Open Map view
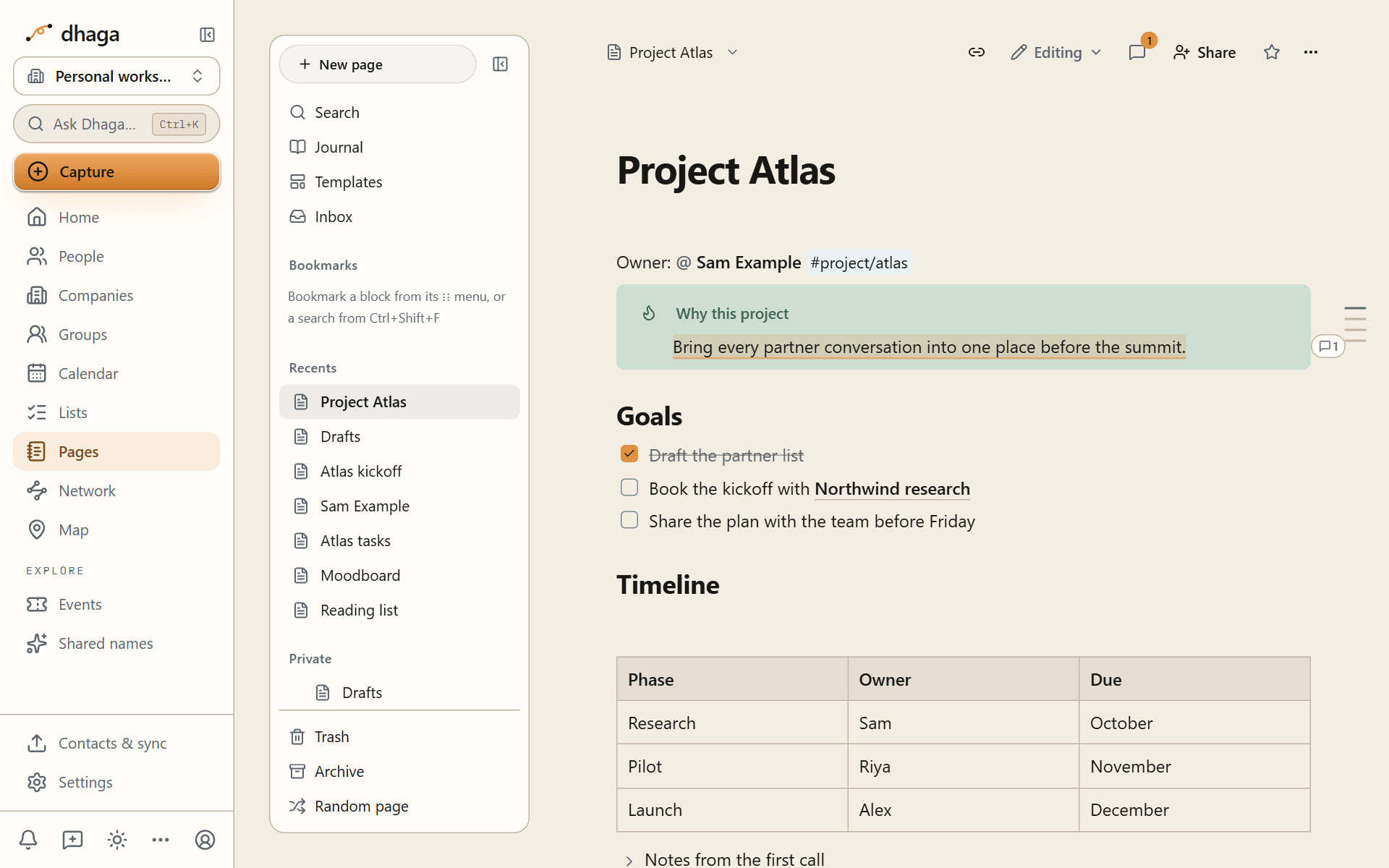The height and width of the screenshot is (868, 1389). coord(116,529)
